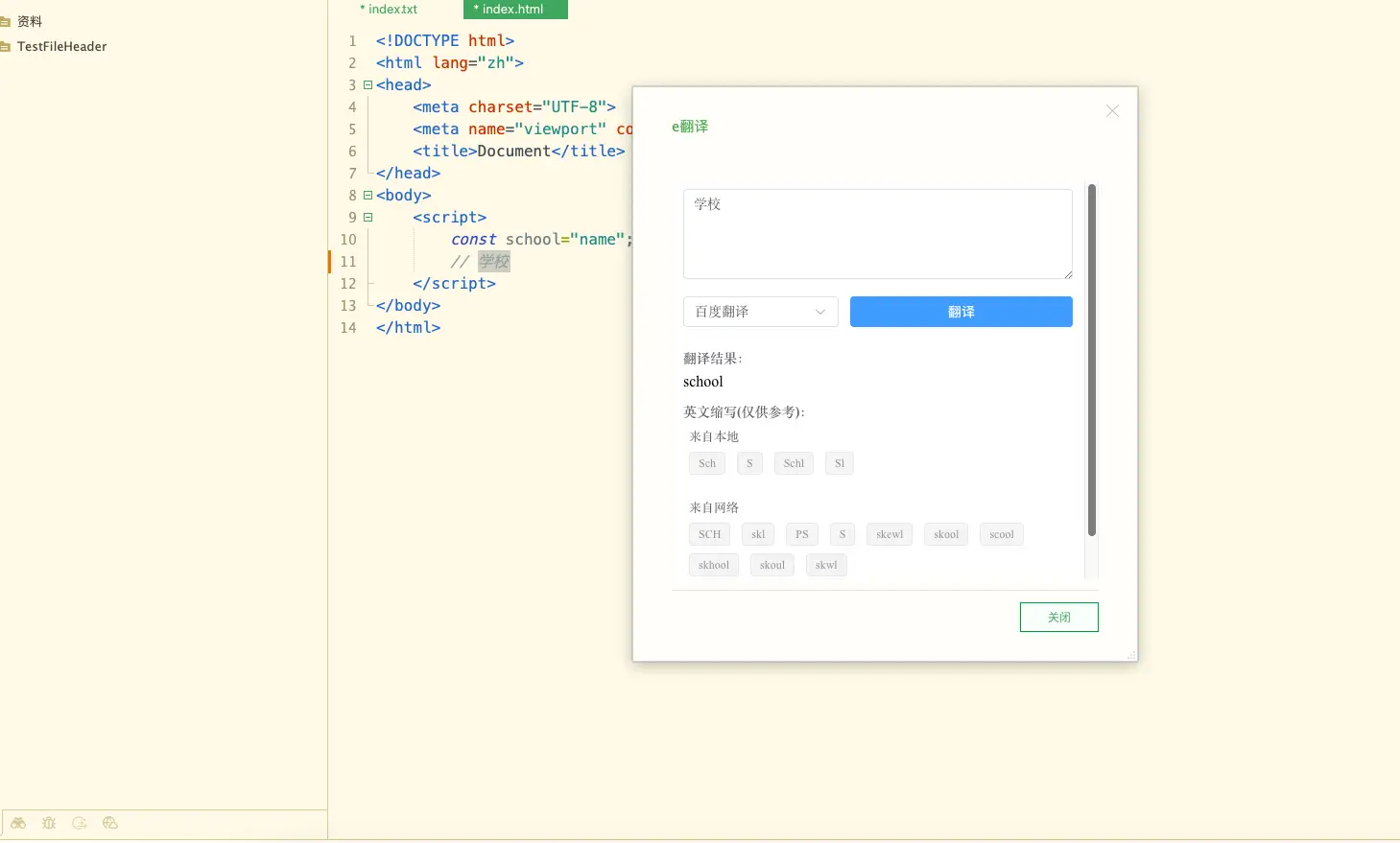Click line number 14 in the gutter
1400x843 pixels.
pyautogui.click(x=348, y=328)
